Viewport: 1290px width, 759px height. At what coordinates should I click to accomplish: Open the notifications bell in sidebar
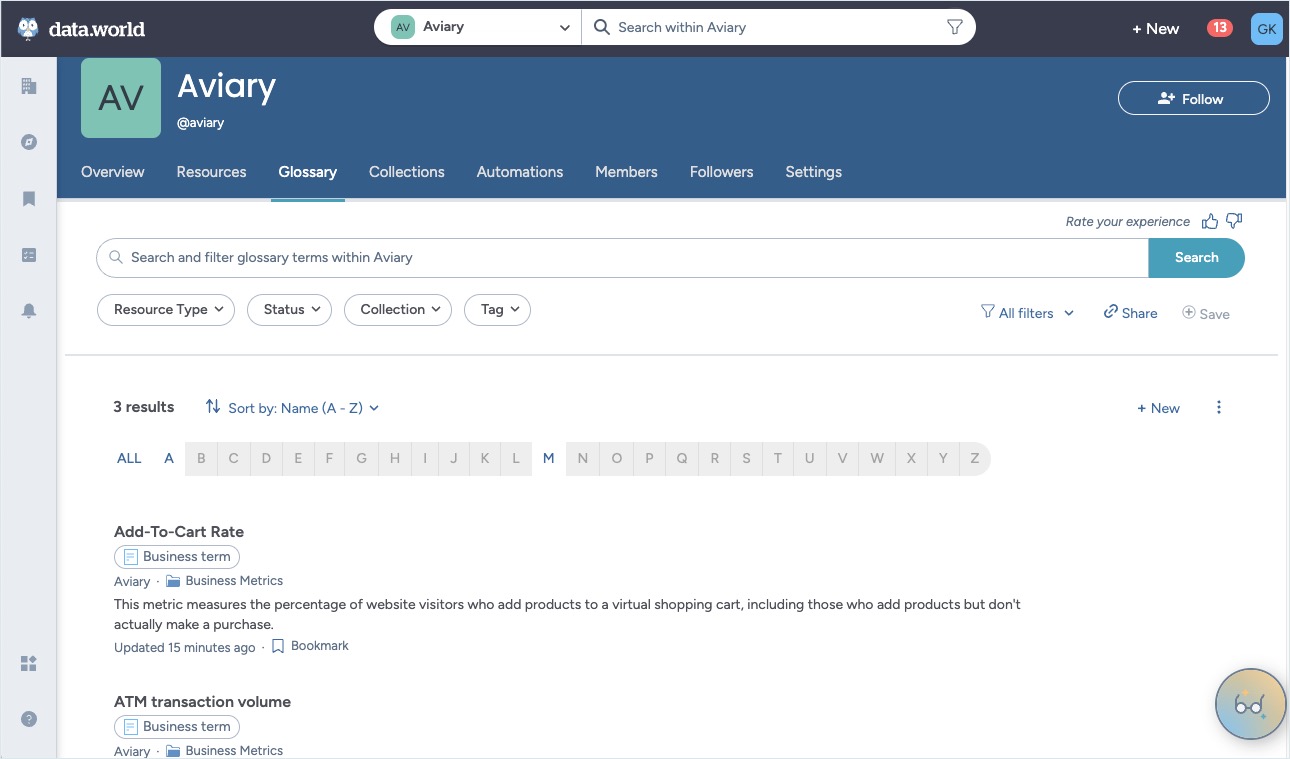point(29,311)
